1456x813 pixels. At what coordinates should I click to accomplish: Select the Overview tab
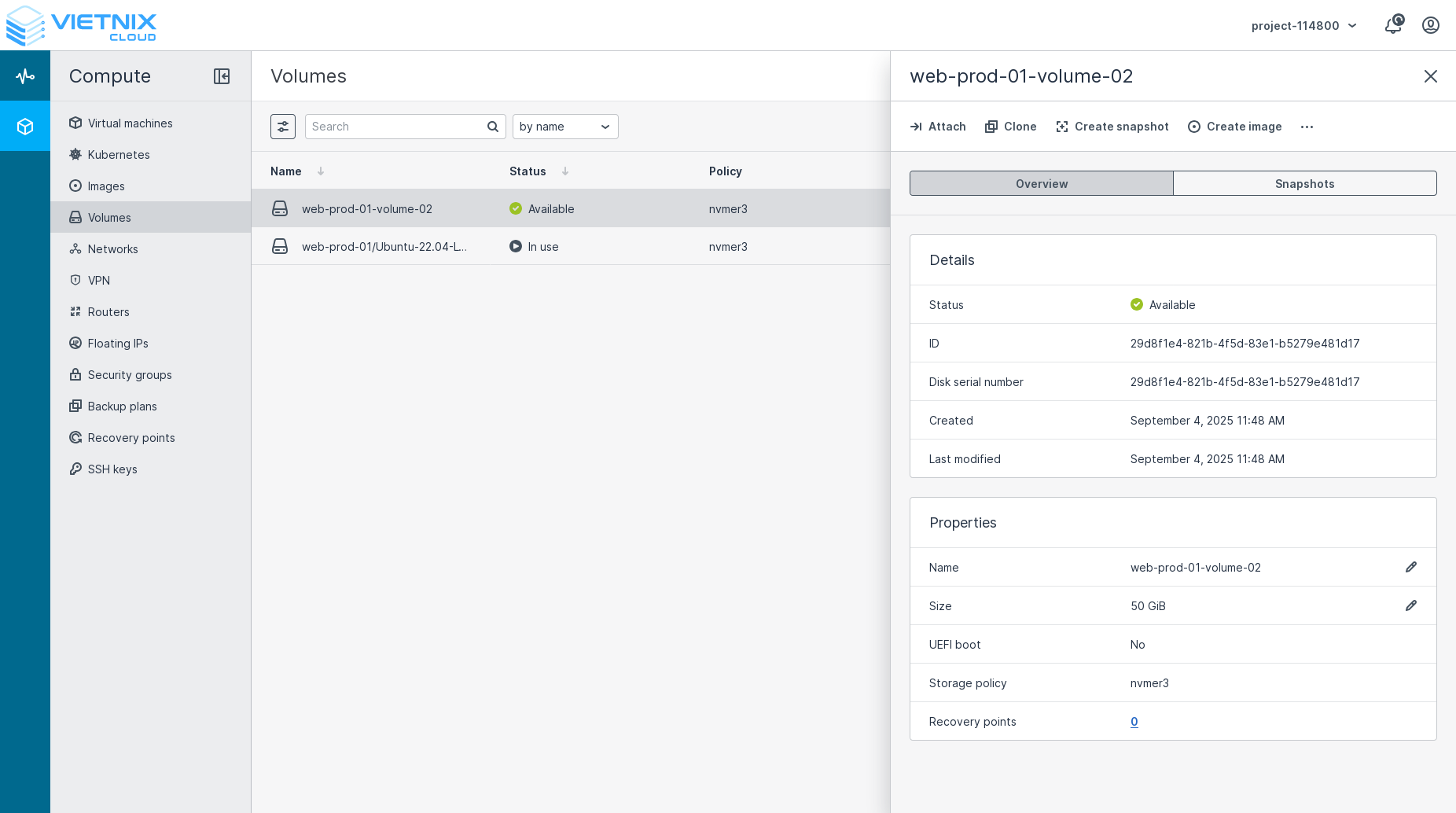[1041, 184]
